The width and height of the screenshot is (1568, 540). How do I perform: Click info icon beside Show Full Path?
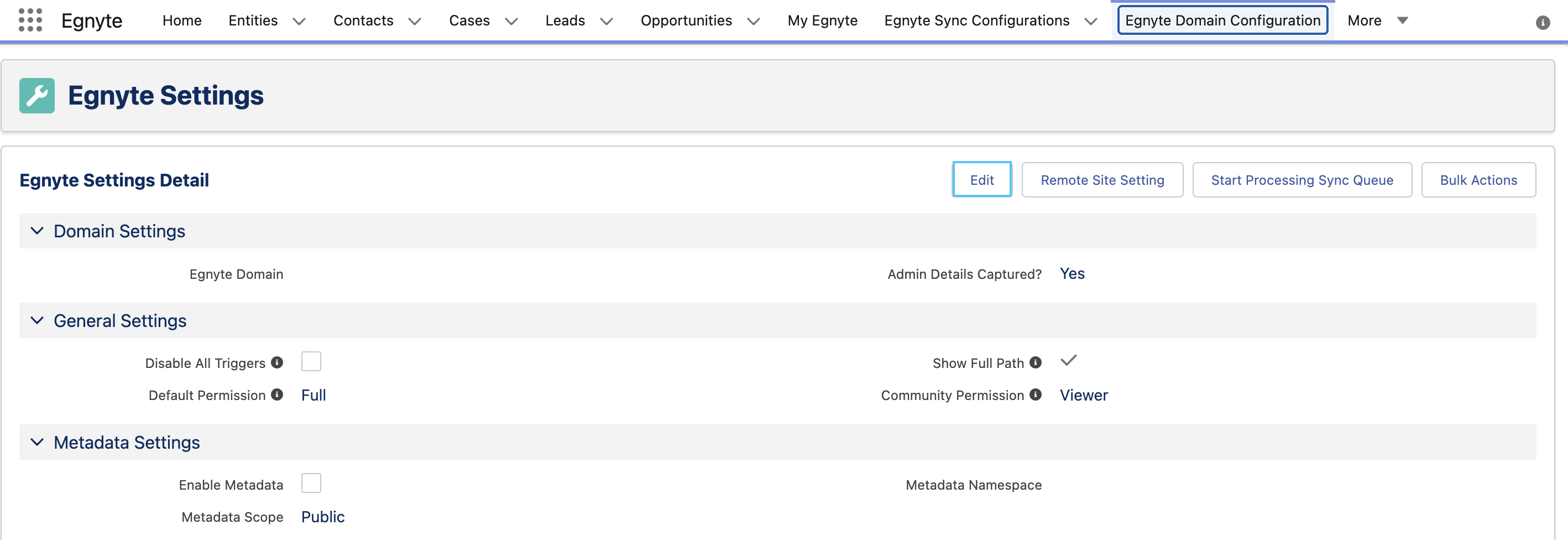coord(1036,363)
